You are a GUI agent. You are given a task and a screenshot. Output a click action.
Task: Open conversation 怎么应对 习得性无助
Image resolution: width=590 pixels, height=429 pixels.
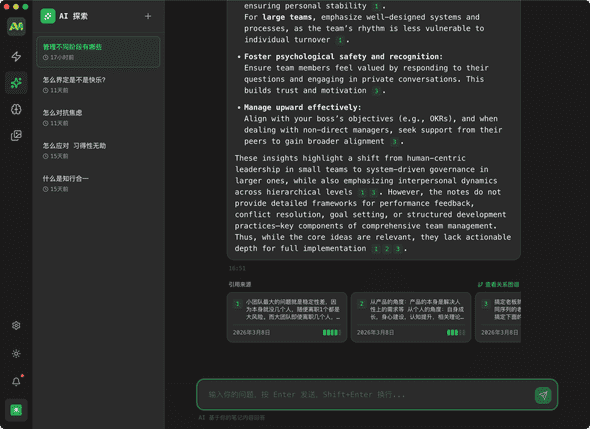click(98, 151)
